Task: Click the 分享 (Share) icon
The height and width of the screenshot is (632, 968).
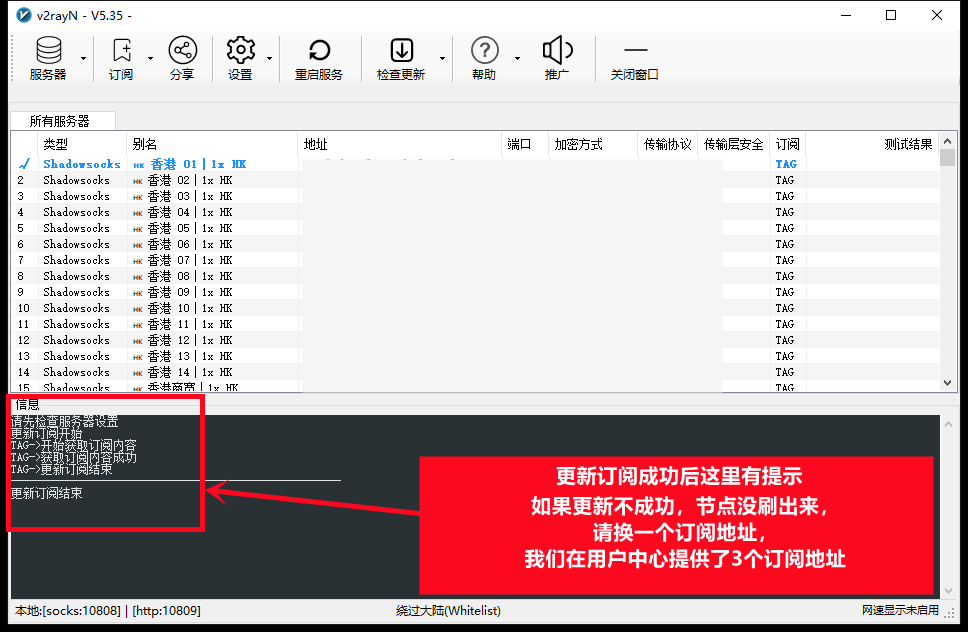Action: coord(182,51)
